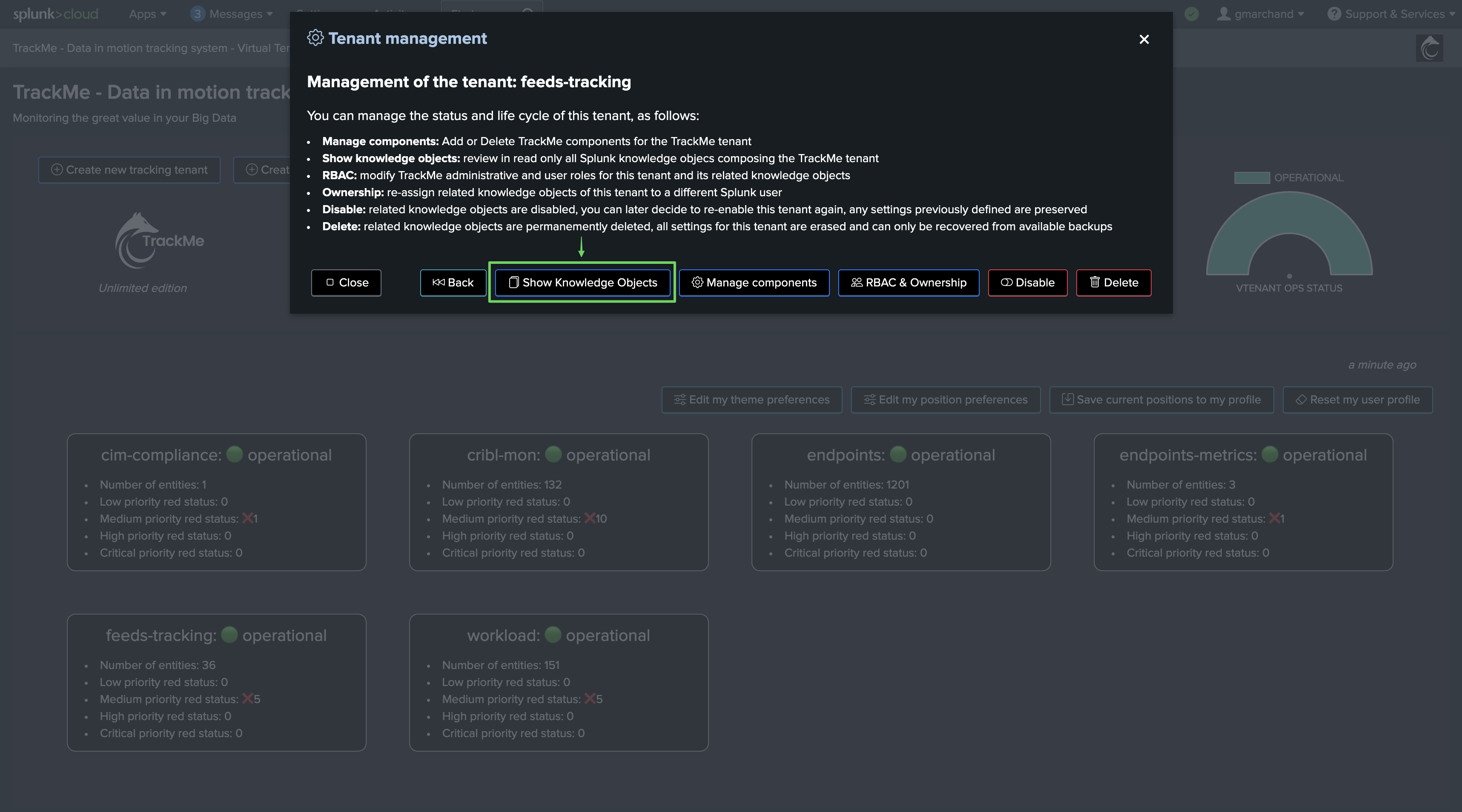Click Show Knowledge Objects button

(582, 283)
